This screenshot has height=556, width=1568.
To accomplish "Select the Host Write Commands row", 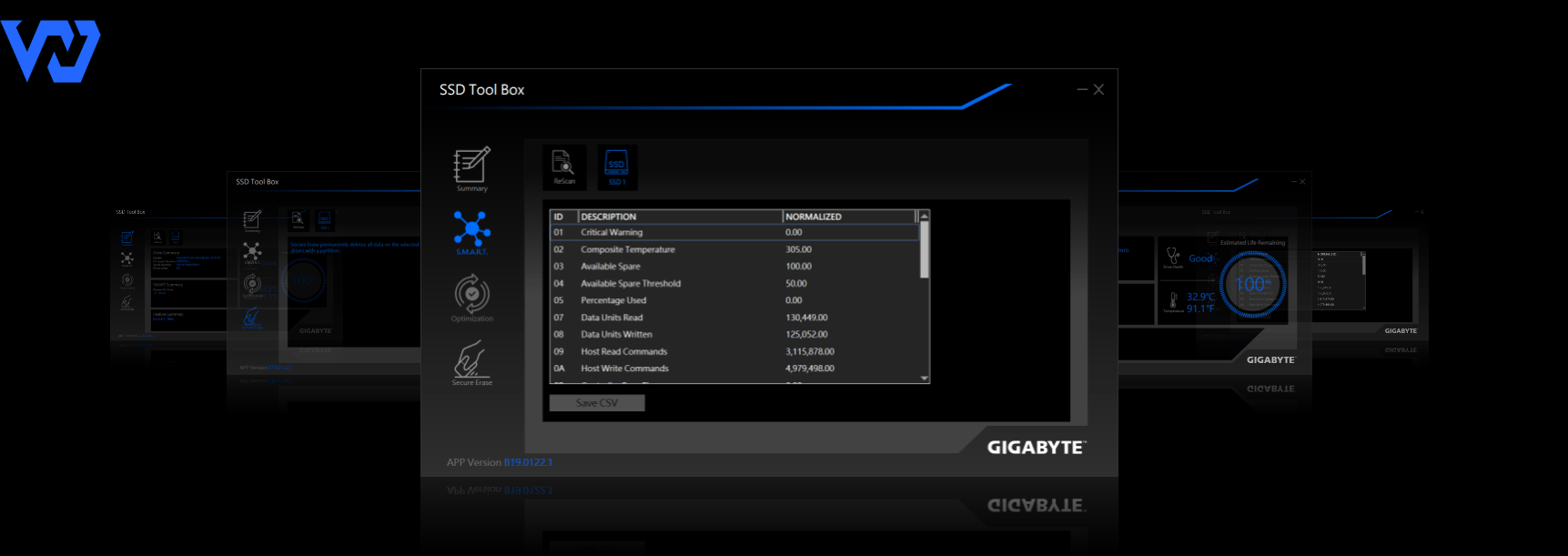I will 734,369.
